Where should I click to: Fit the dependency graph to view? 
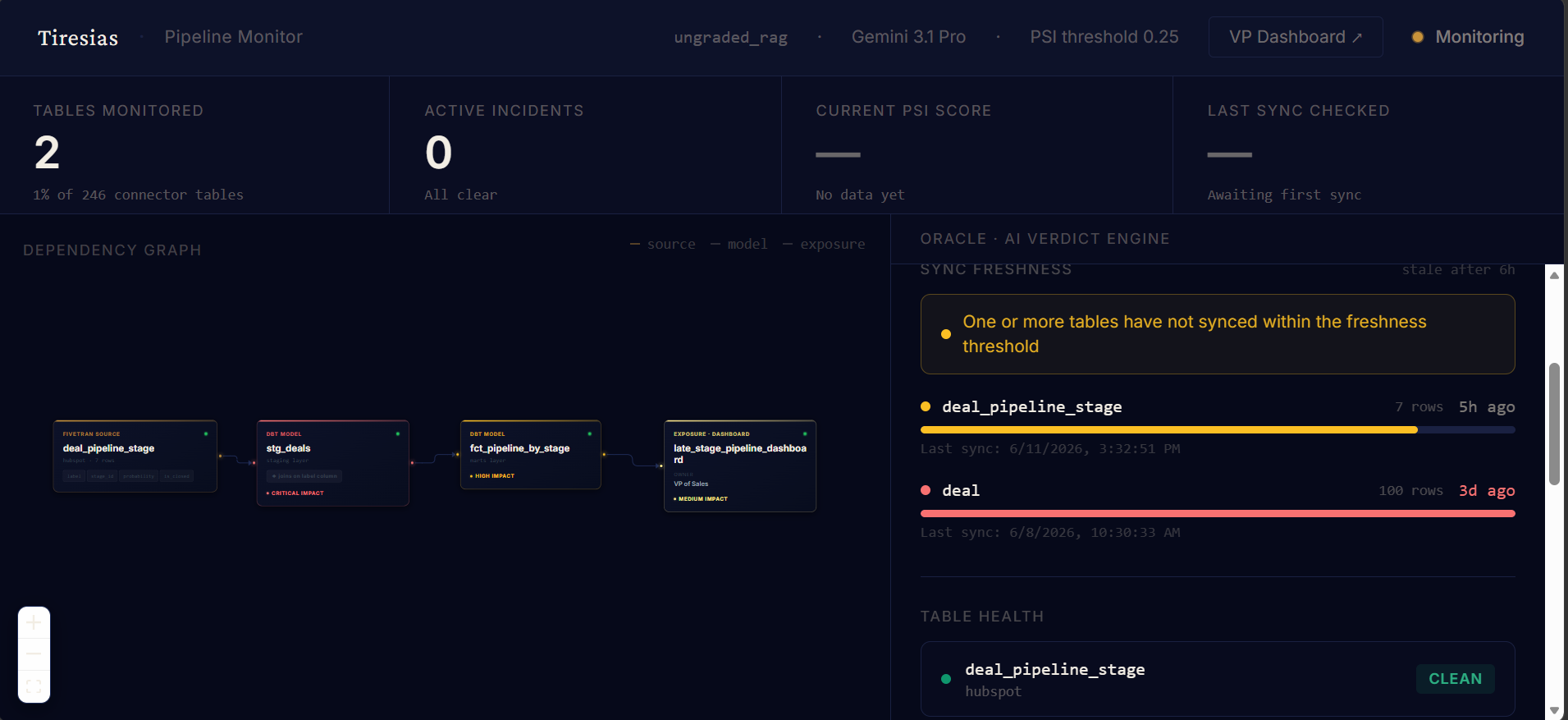pyautogui.click(x=34, y=686)
